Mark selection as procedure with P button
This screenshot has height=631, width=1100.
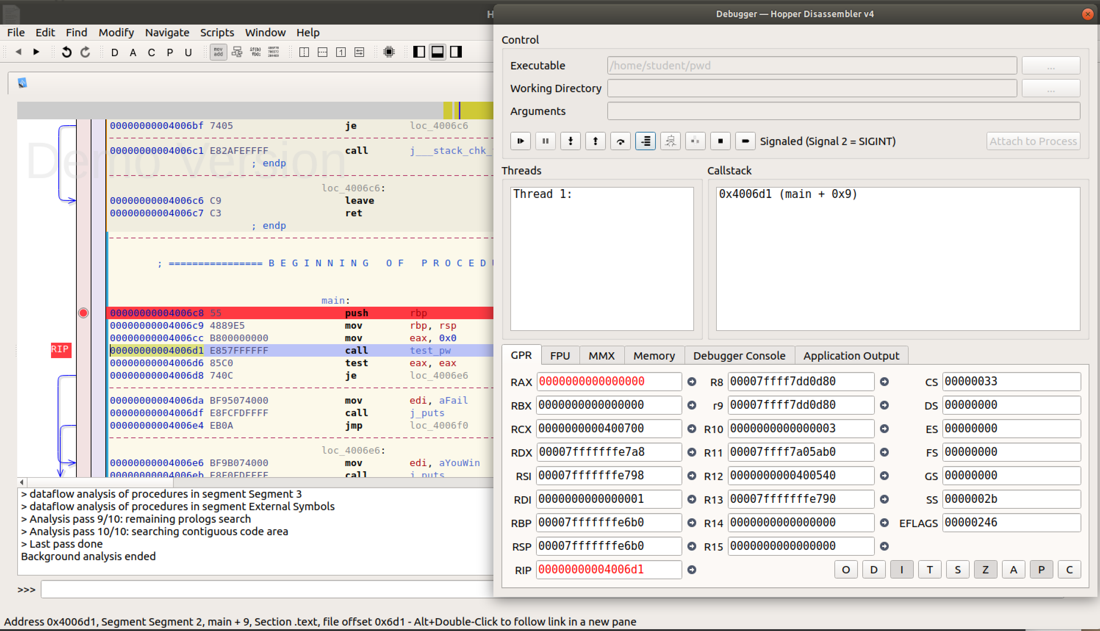170,52
